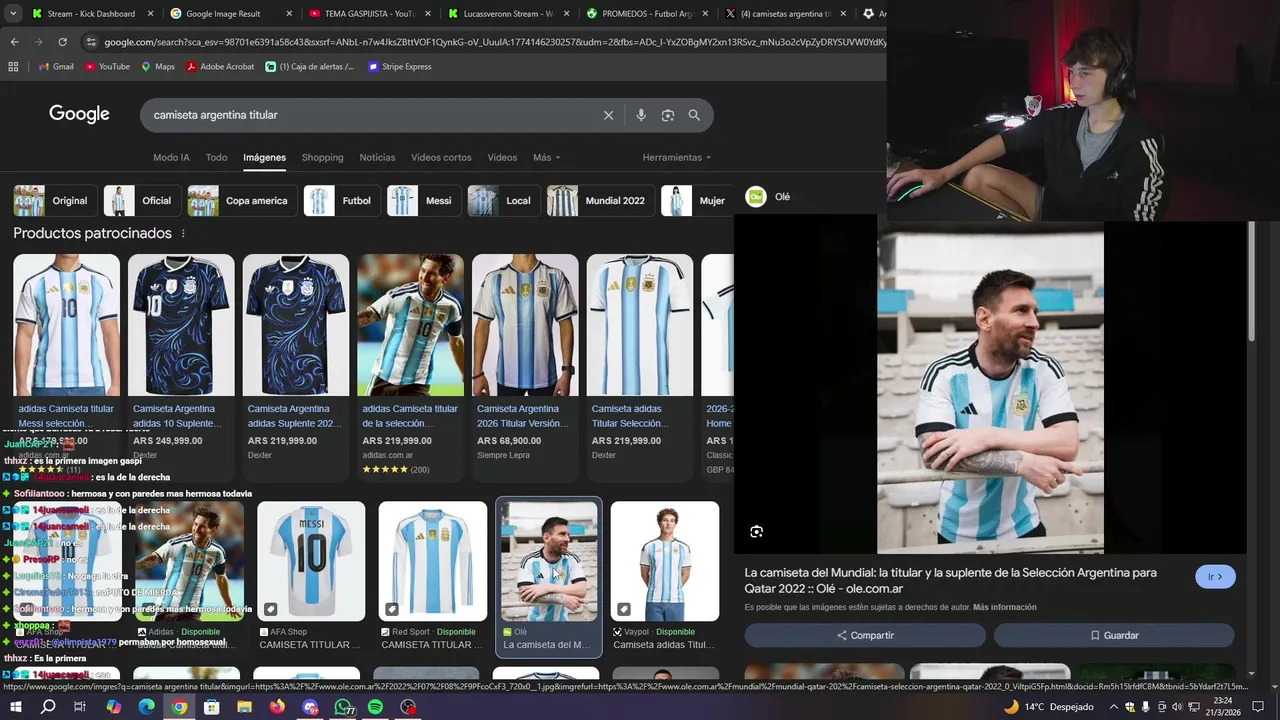Image resolution: width=1280 pixels, height=720 pixels.
Task: Open the Herramientas tools dropdown
Action: (677, 157)
